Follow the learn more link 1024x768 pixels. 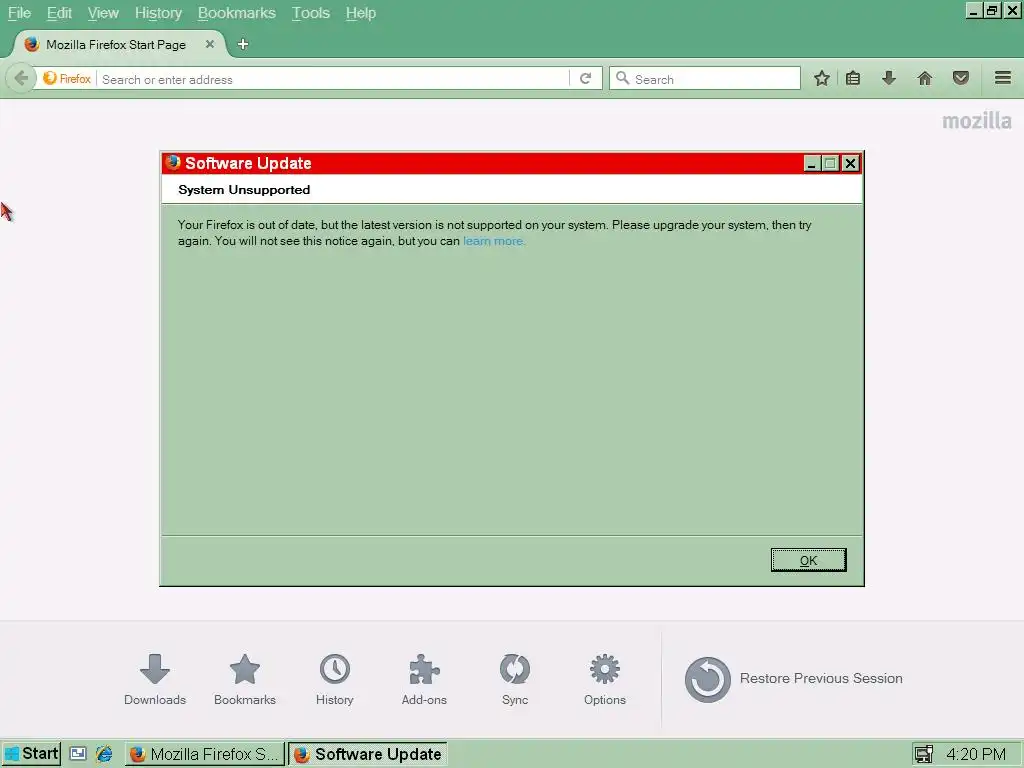pyautogui.click(x=494, y=241)
